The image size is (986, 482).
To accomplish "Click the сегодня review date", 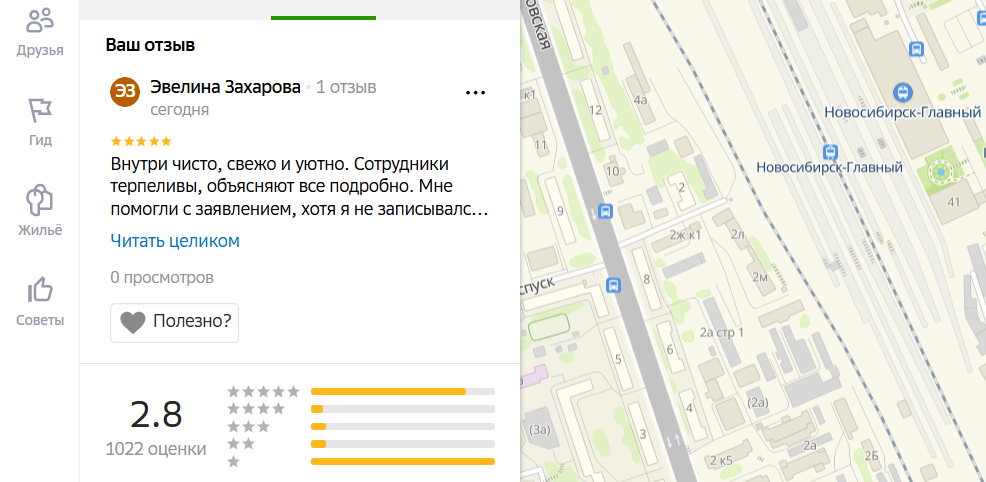I will click(180, 110).
